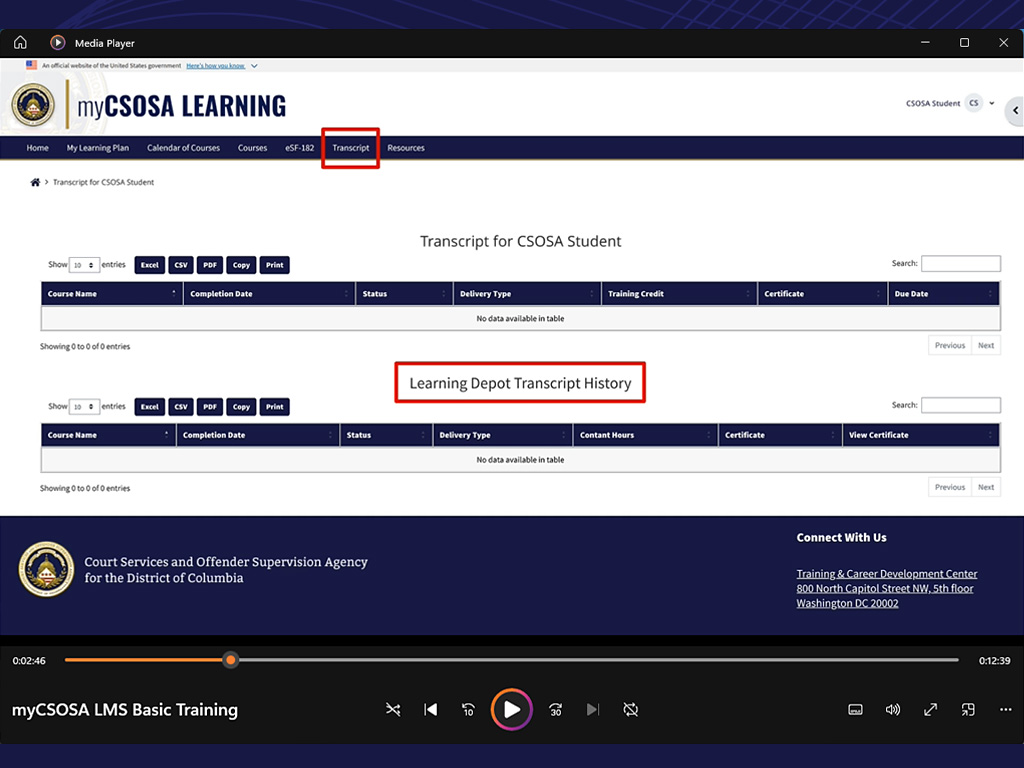Open the Show entries dropdown for the first table

[x=85, y=265]
